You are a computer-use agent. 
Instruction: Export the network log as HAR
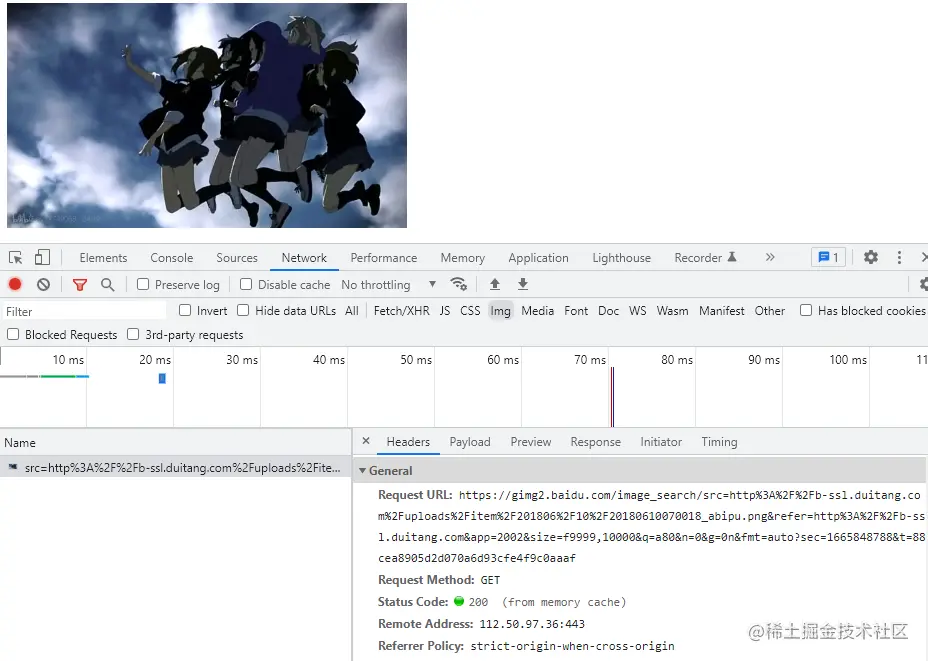click(522, 284)
